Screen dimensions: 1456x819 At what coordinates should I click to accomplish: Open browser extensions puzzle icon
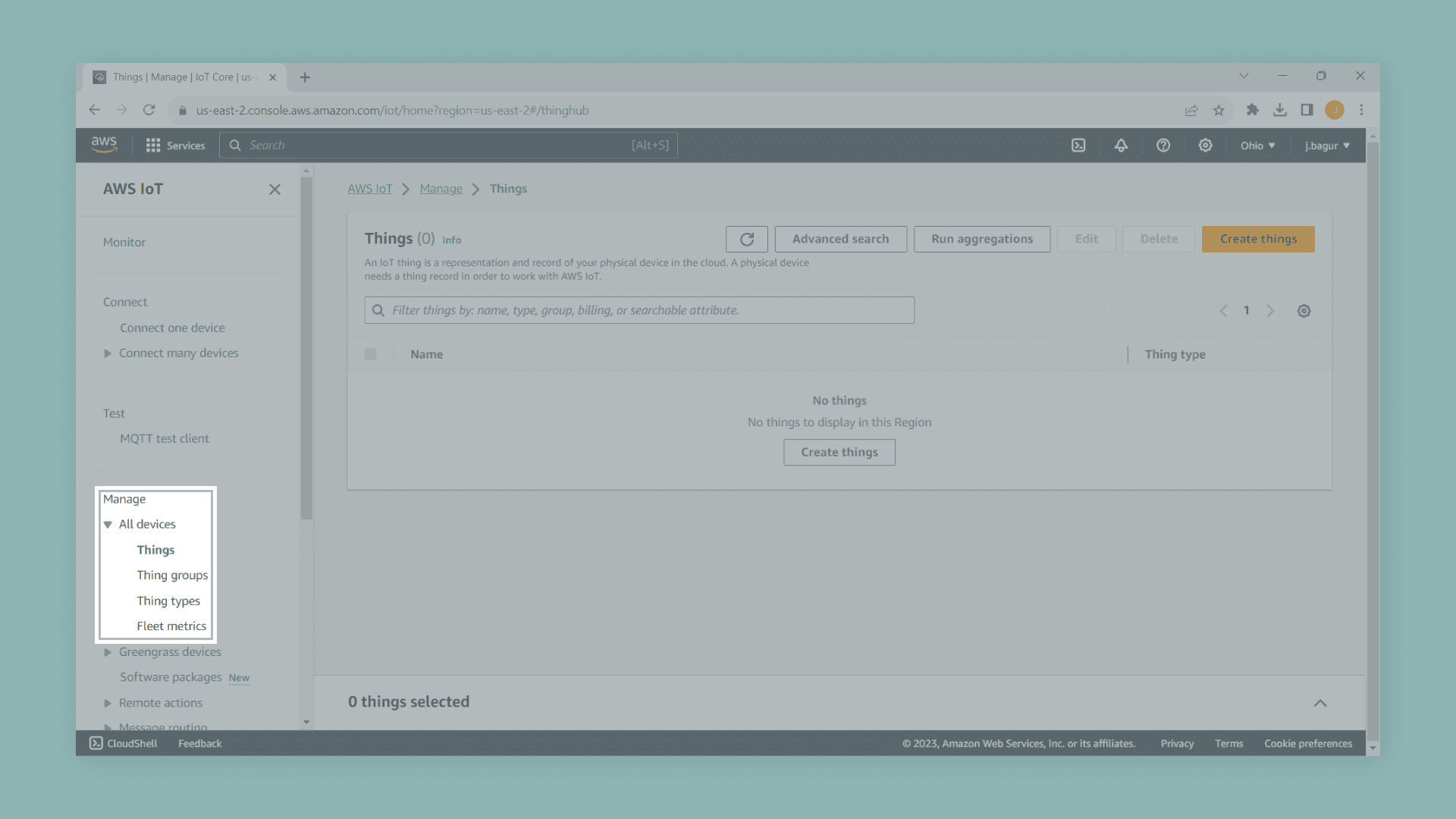click(1253, 110)
